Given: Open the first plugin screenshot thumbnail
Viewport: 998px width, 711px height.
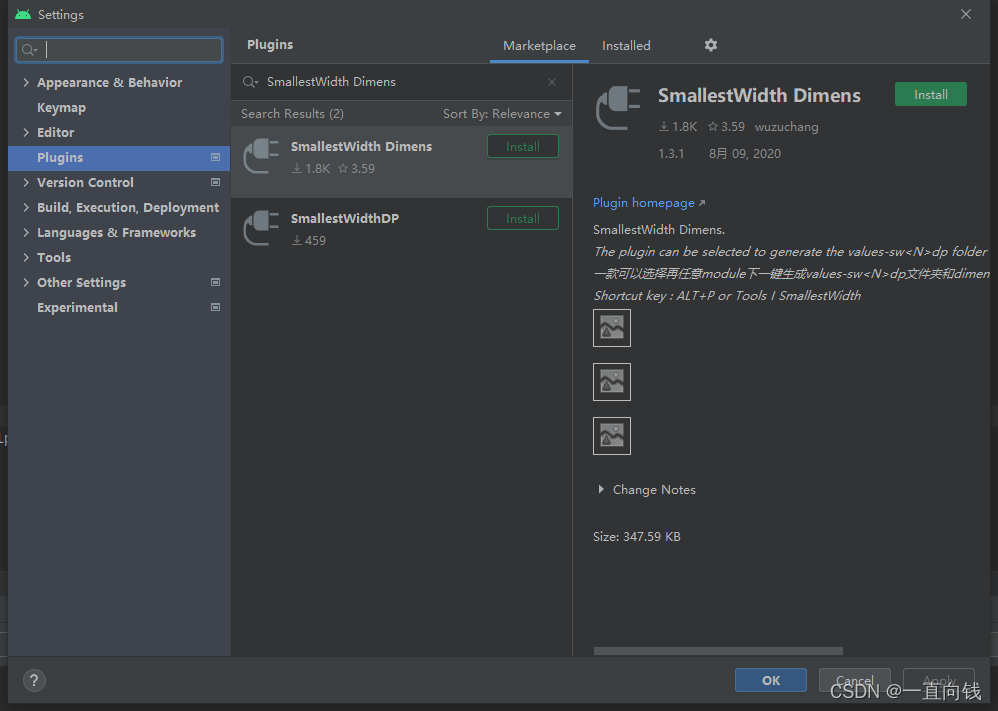Looking at the screenshot, I should pos(611,327).
